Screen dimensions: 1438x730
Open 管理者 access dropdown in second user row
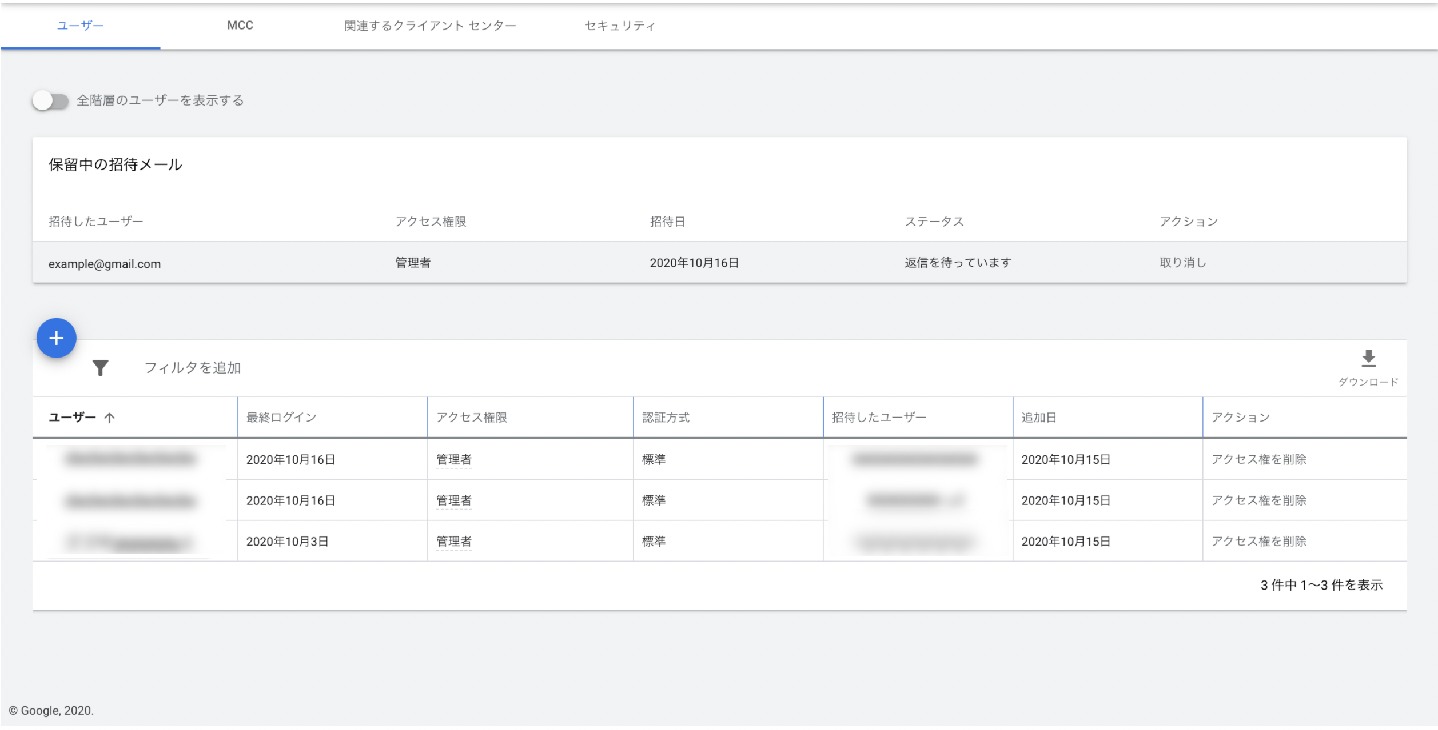point(453,500)
